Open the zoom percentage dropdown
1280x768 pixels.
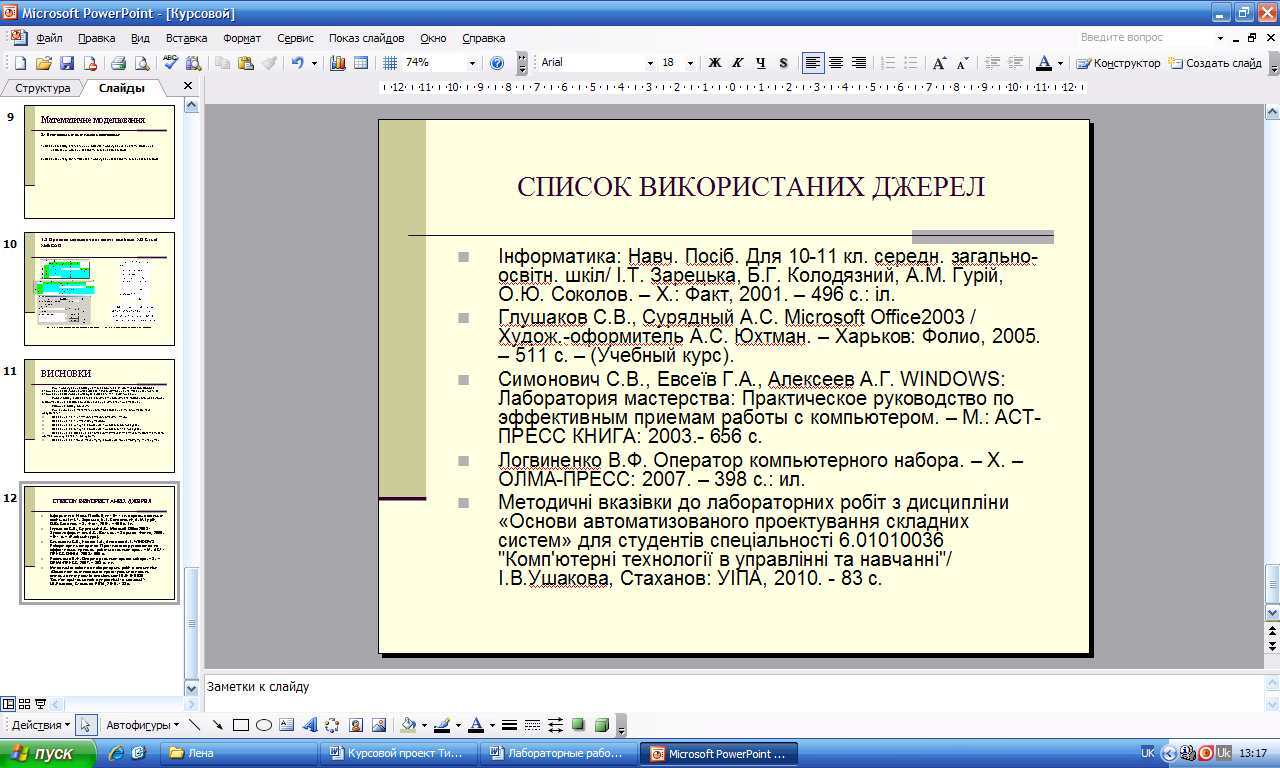coord(472,63)
